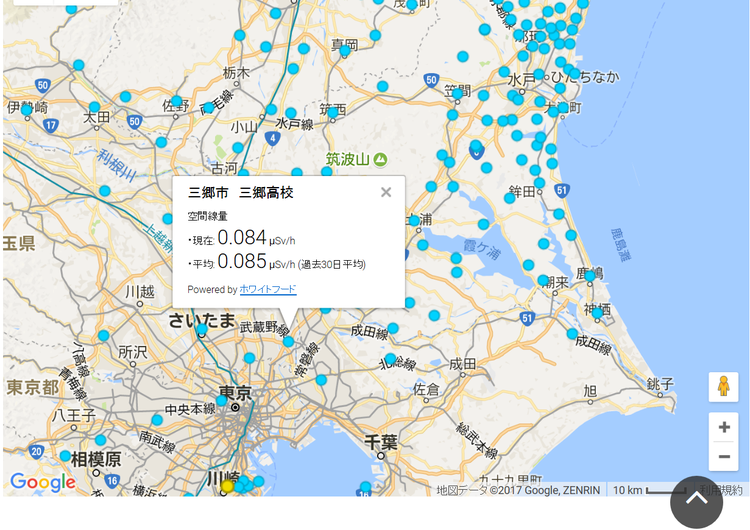Click the route 51 shield near 鉾田
This screenshot has height=530, width=750.
pos(561,190)
